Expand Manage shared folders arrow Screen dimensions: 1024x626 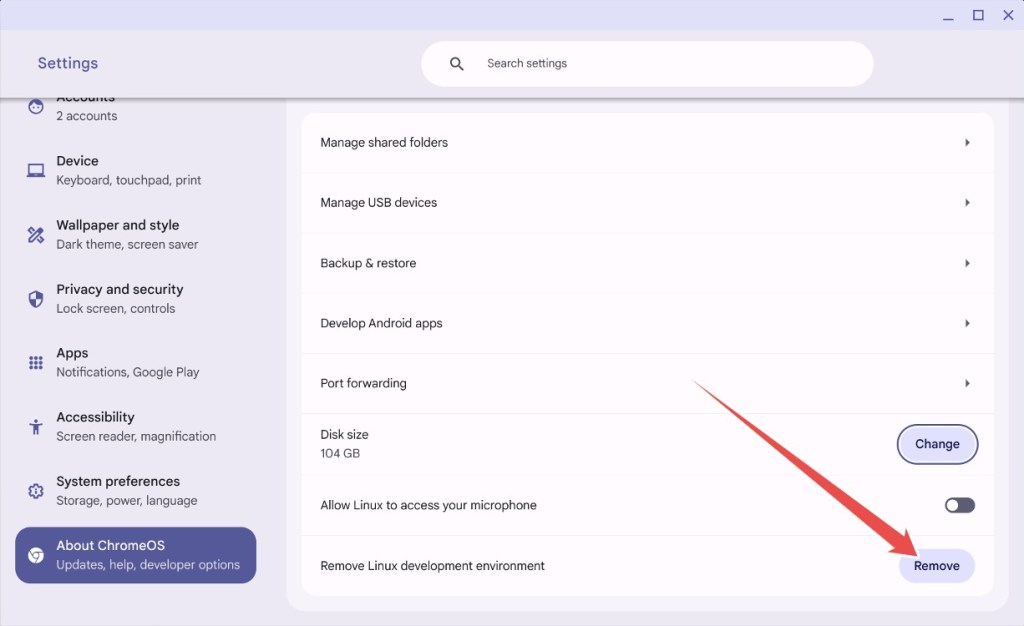[967, 142]
